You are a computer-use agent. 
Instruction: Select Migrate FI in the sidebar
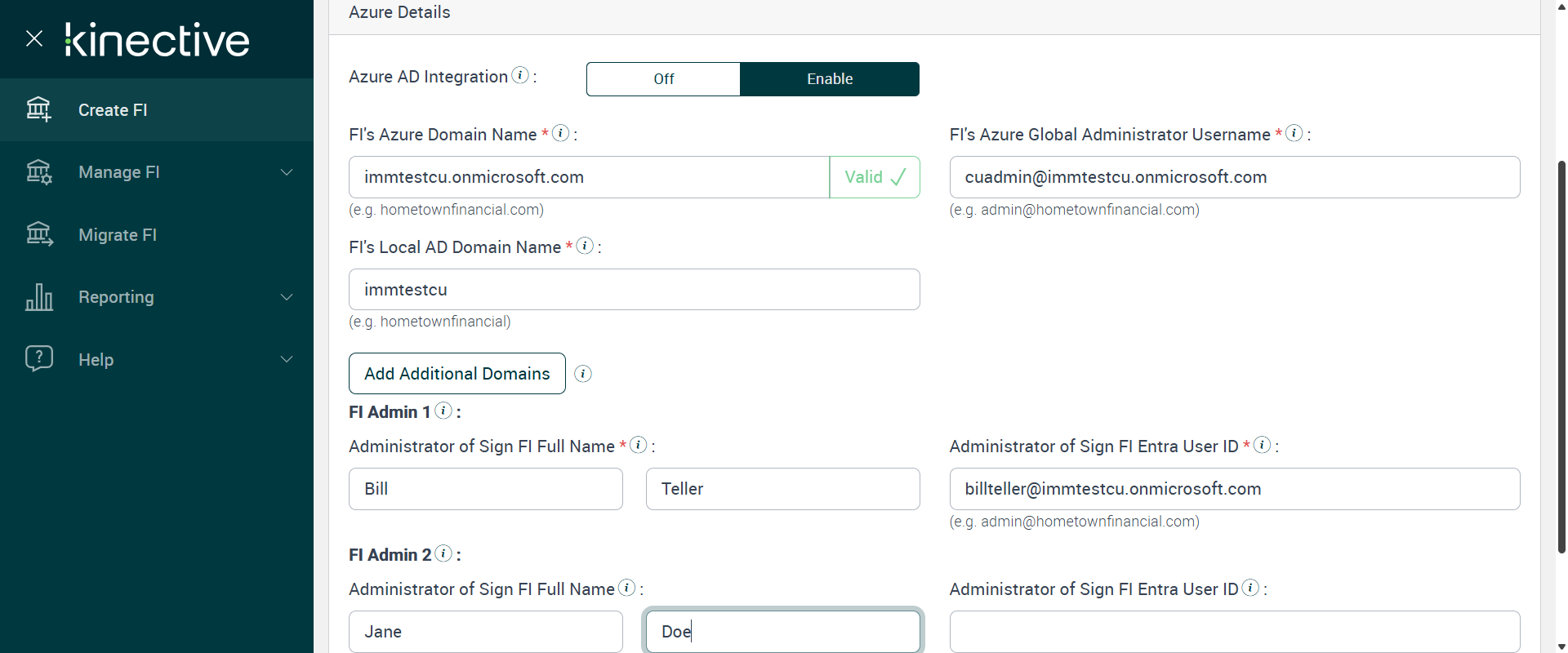pyautogui.click(x=118, y=235)
